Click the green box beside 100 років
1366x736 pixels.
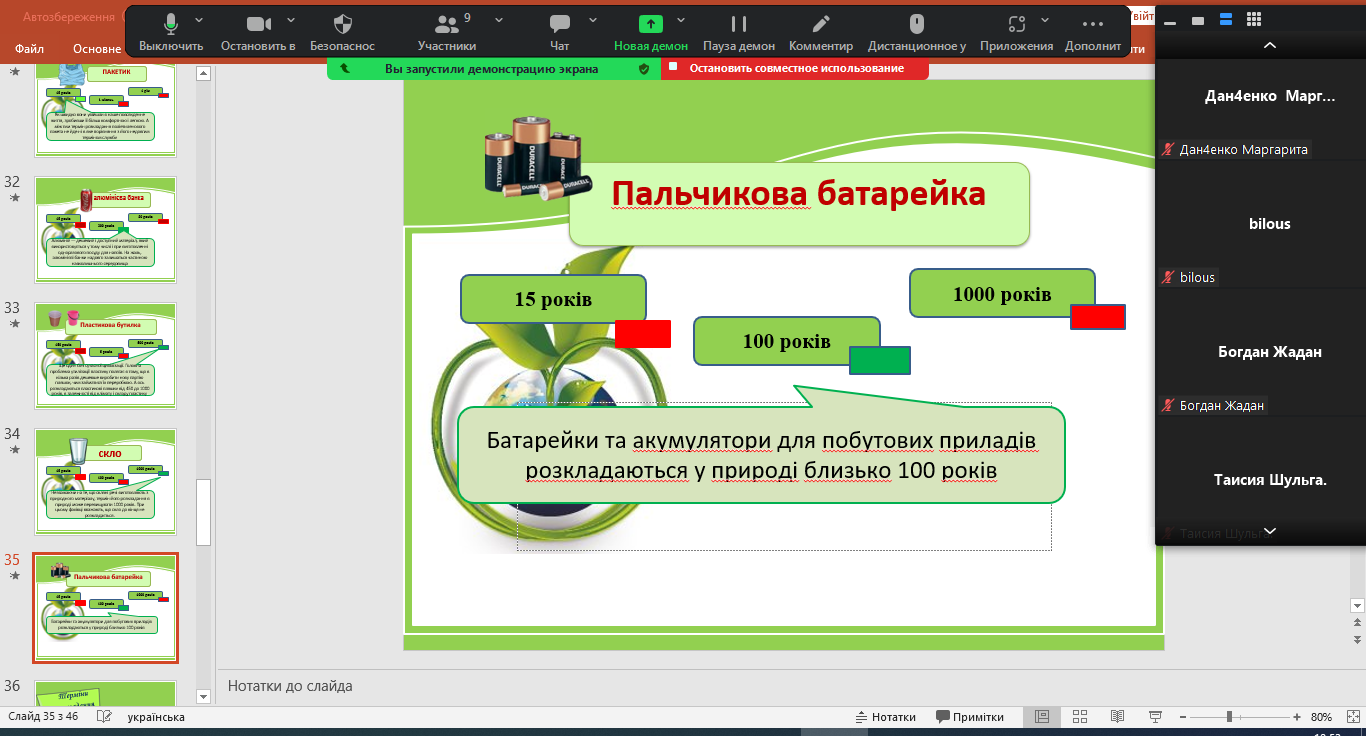tap(880, 360)
